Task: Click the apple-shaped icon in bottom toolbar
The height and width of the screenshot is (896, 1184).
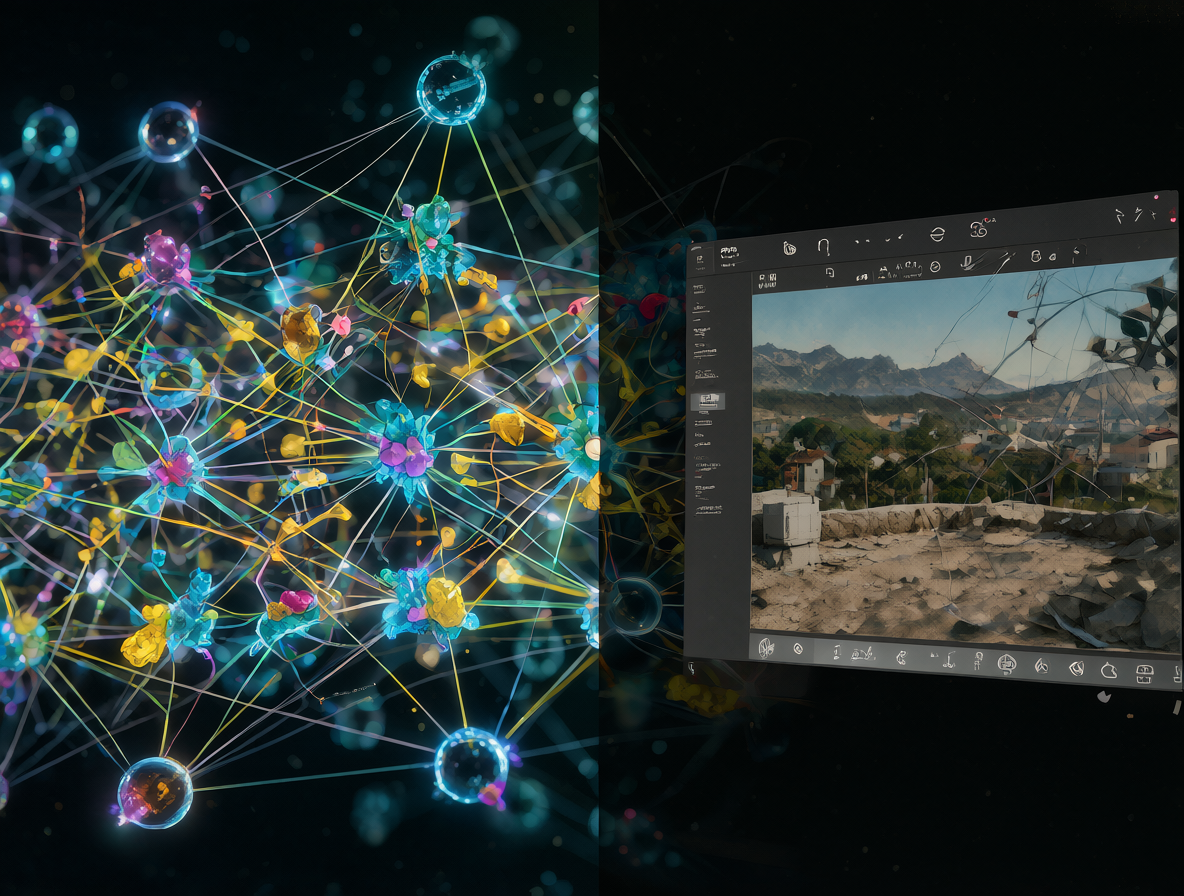Action: click(1108, 670)
